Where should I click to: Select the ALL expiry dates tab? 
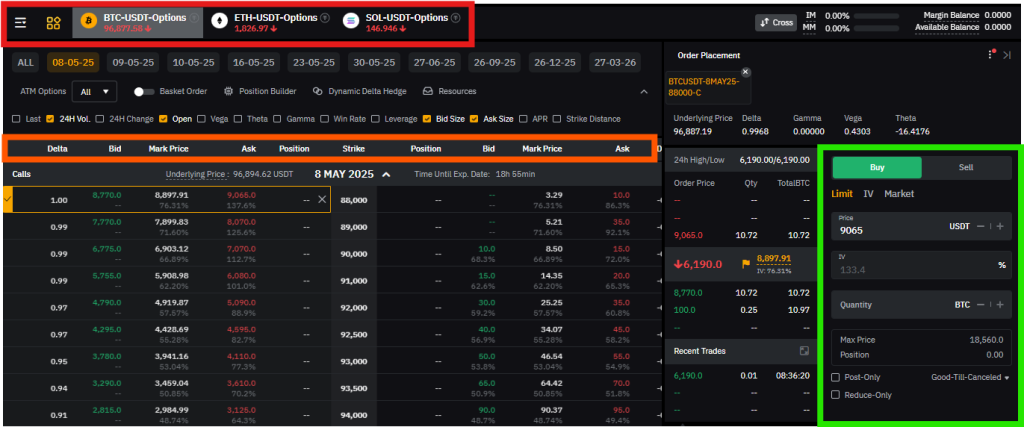(x=25, y=63)
